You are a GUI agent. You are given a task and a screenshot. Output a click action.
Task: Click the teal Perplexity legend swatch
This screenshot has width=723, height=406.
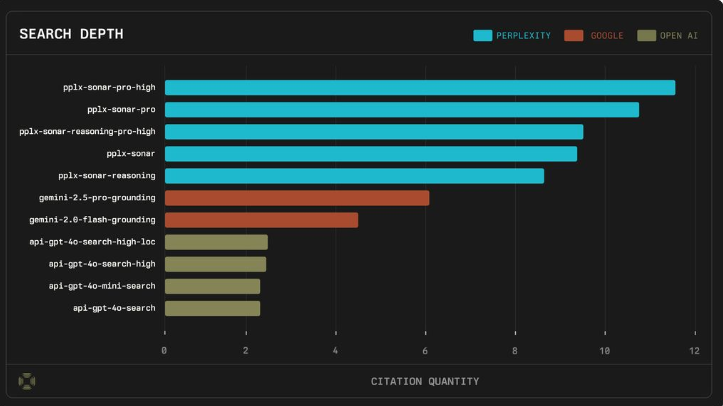(x=483, y=36)
